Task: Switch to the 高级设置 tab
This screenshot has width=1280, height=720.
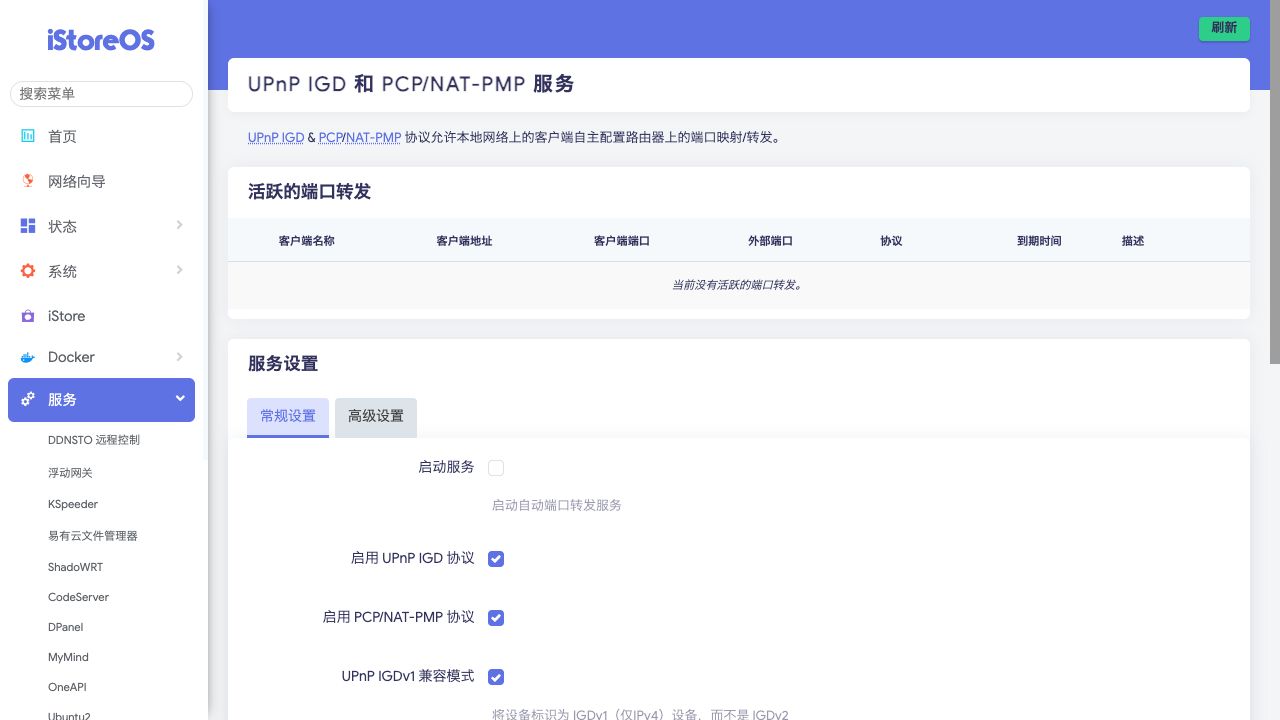Action: click(375, 417)
